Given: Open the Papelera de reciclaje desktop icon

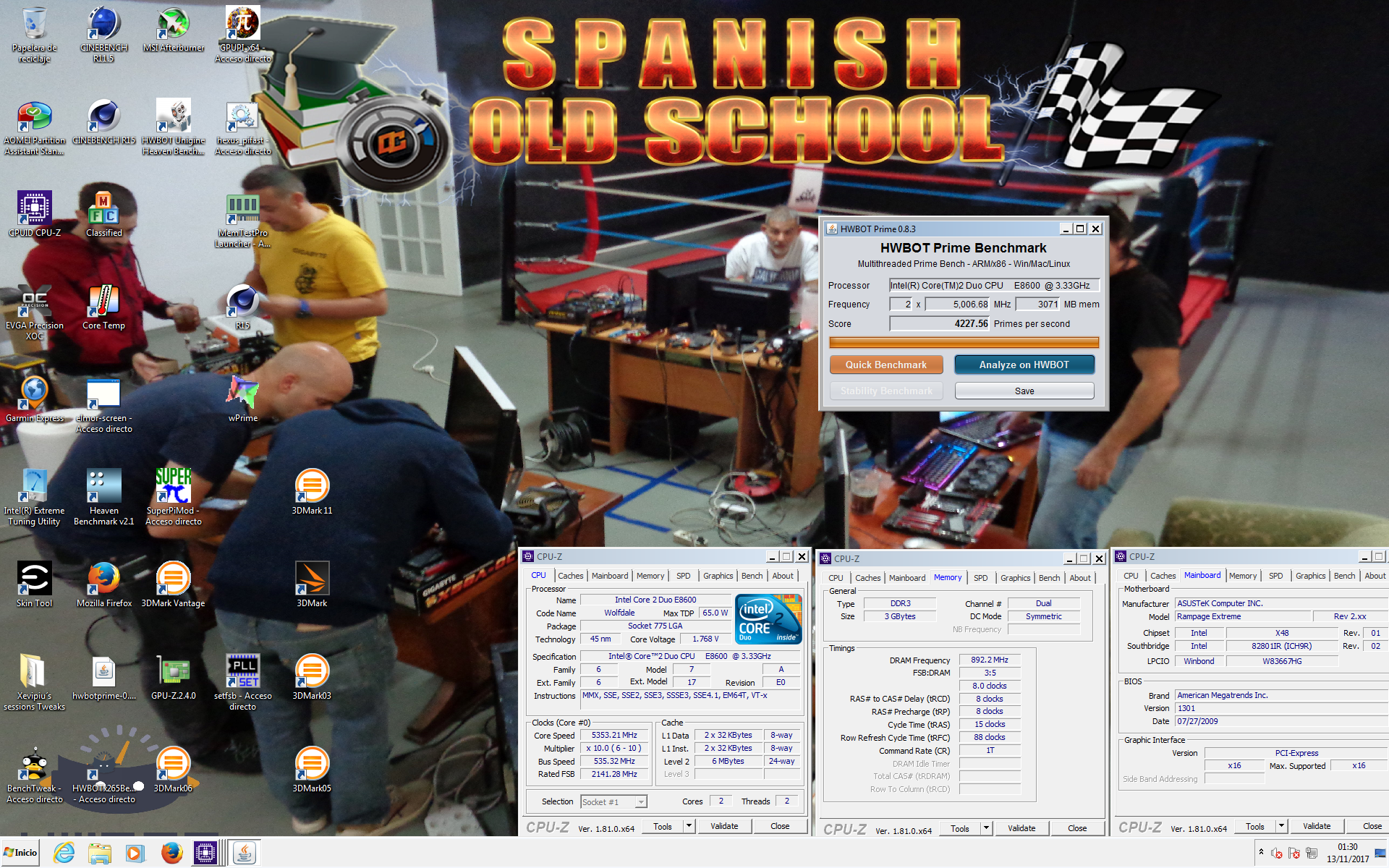Looking at the screenshot, I should (34, 34).
